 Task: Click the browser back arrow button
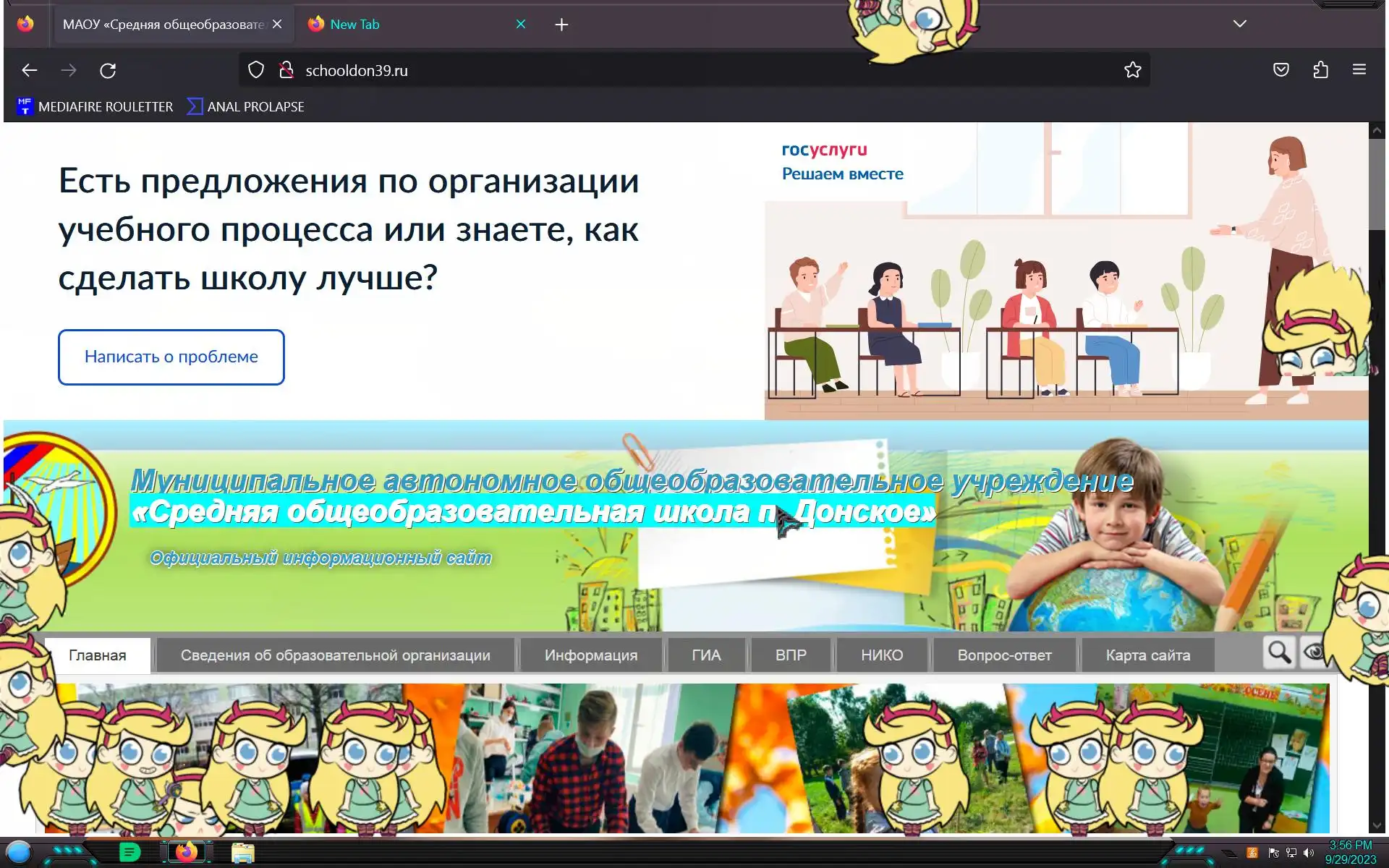pyautogui.click(x=30, y=70)
